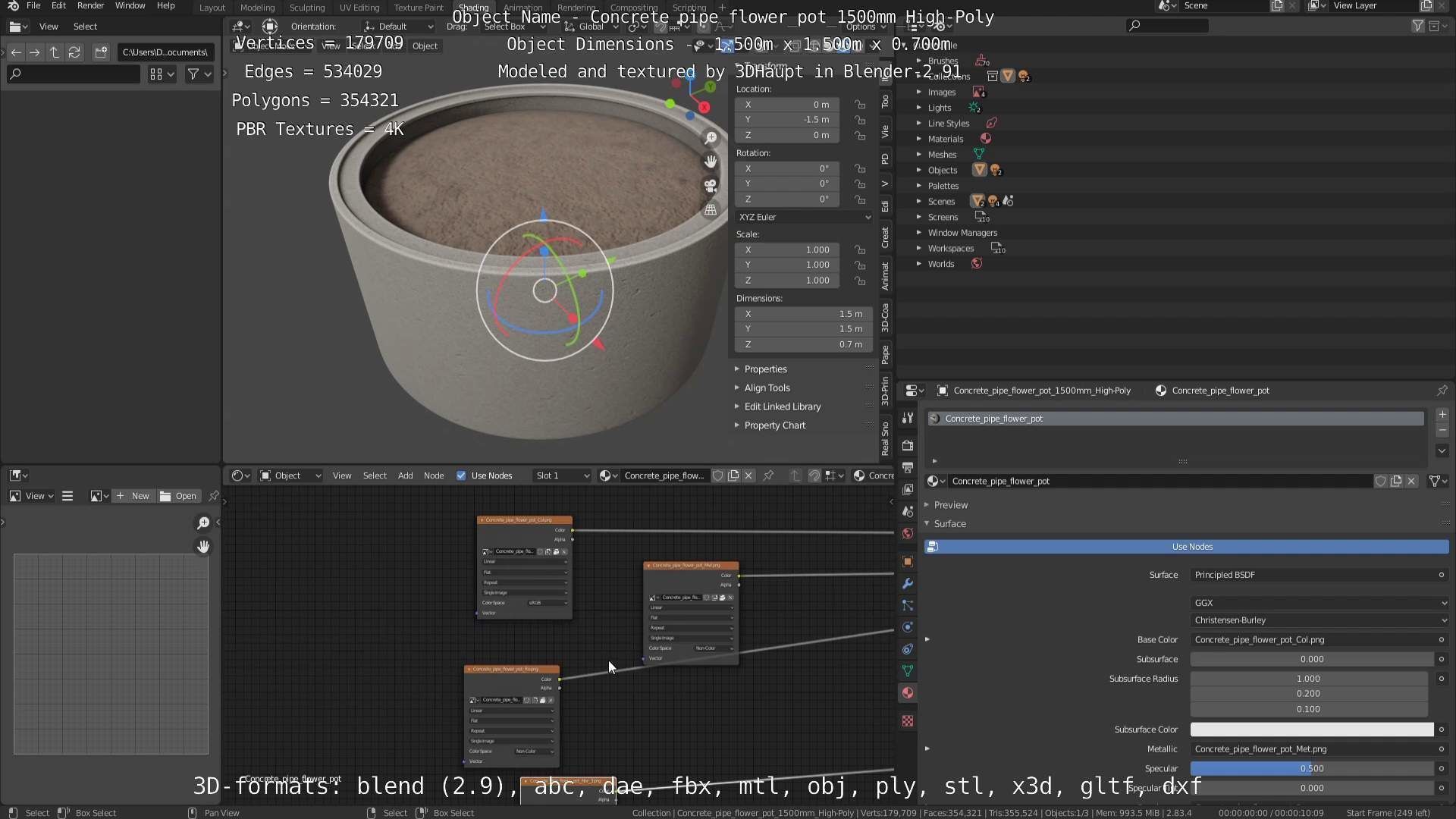The width and height of the screenshot is (1456, 819).
Task: Pin the node editor to current material
Action: click(768, 475)
